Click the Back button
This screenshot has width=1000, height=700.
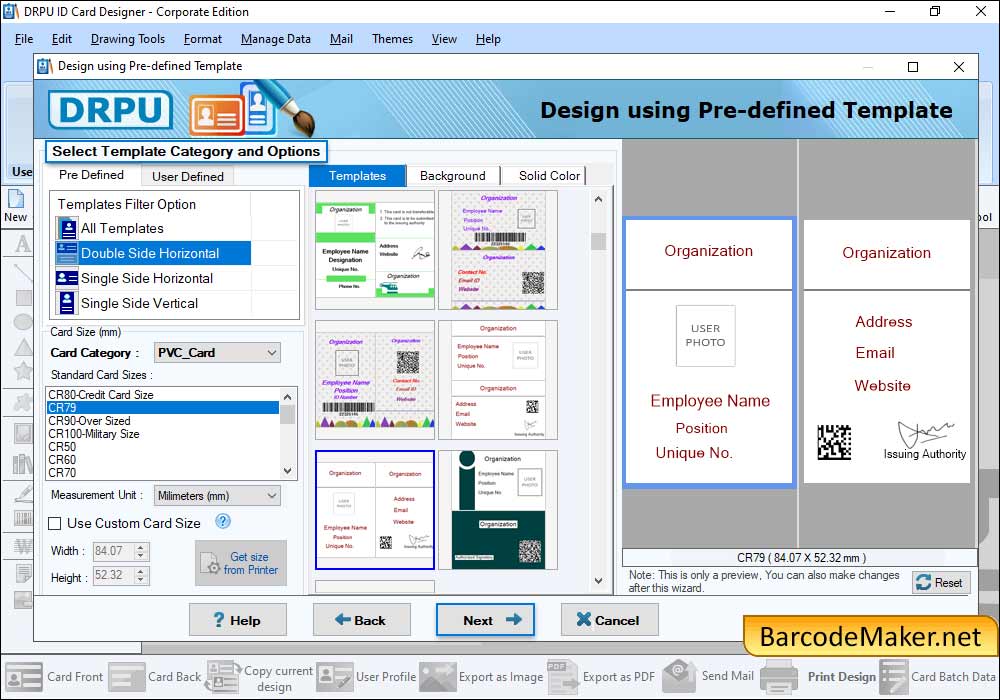(362, 620)
